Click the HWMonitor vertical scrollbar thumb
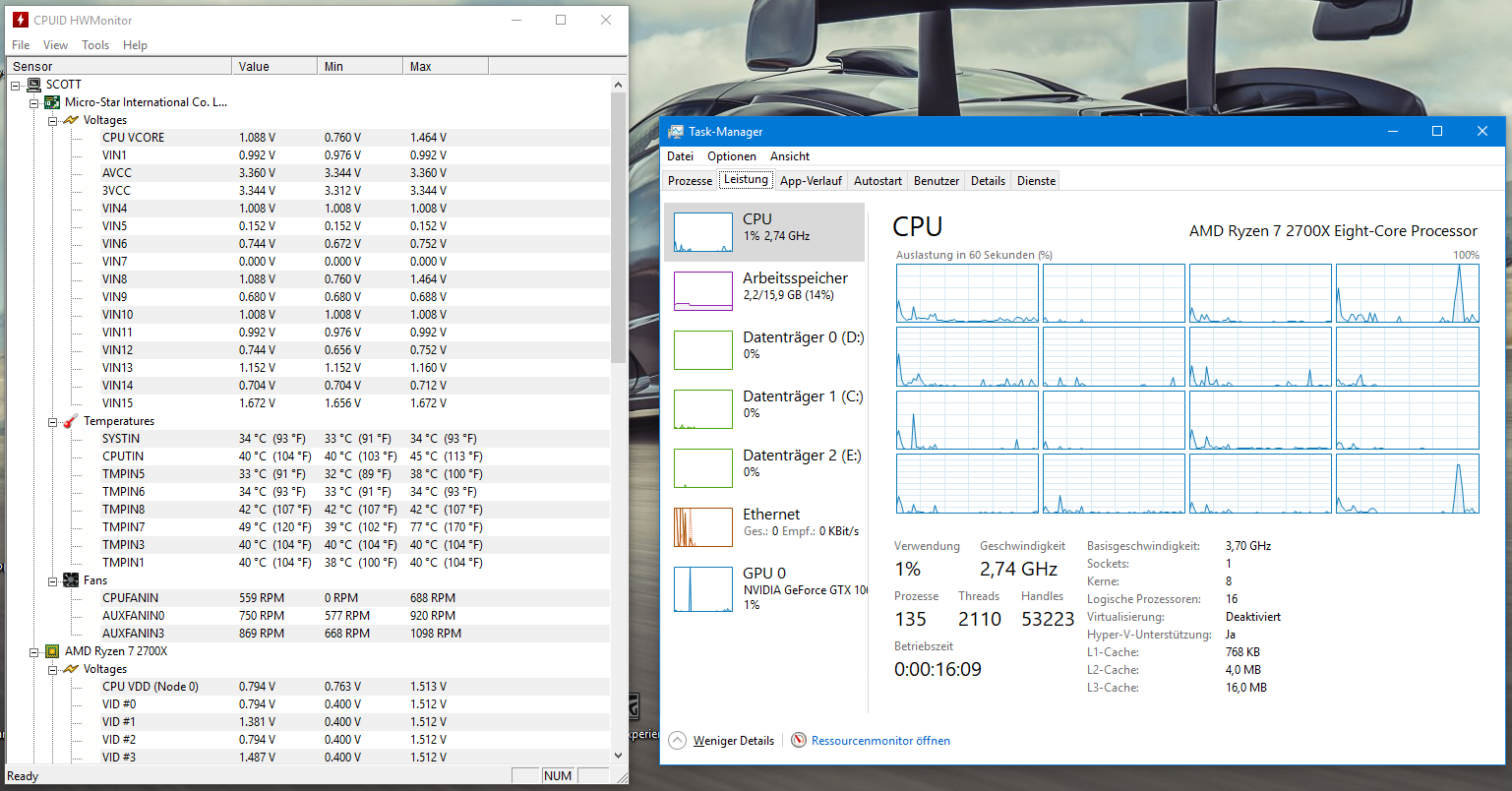 pos(619,228)
